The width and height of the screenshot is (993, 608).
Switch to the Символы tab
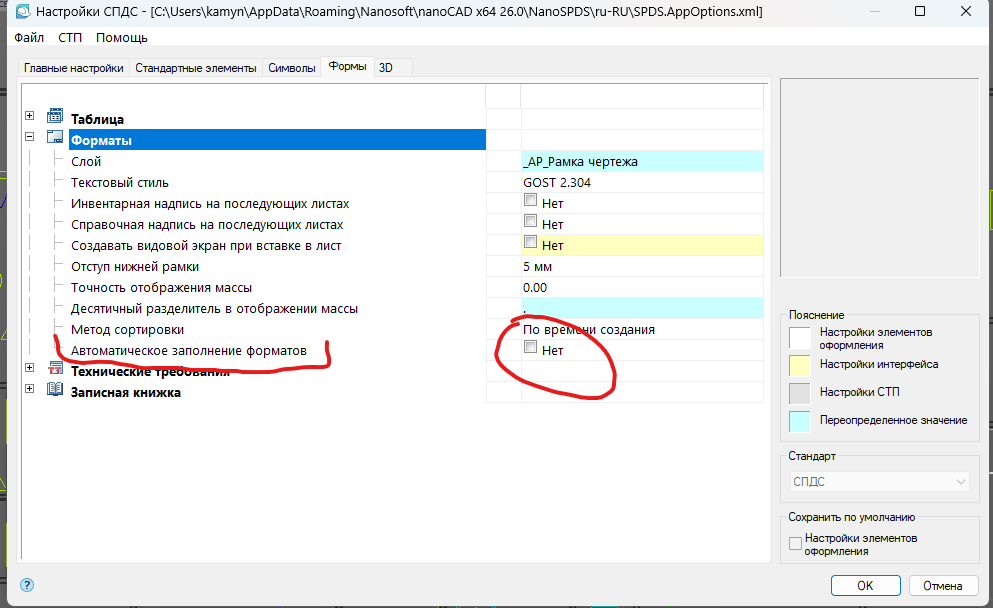coord(292,68)
